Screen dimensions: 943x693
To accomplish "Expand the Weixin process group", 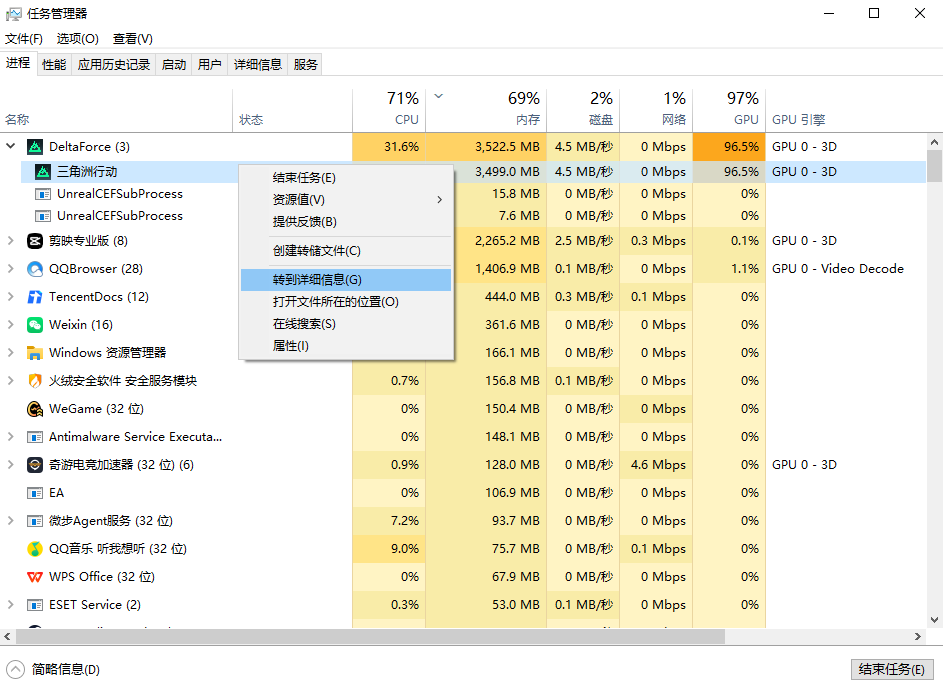I will click(x=11, y=325).
